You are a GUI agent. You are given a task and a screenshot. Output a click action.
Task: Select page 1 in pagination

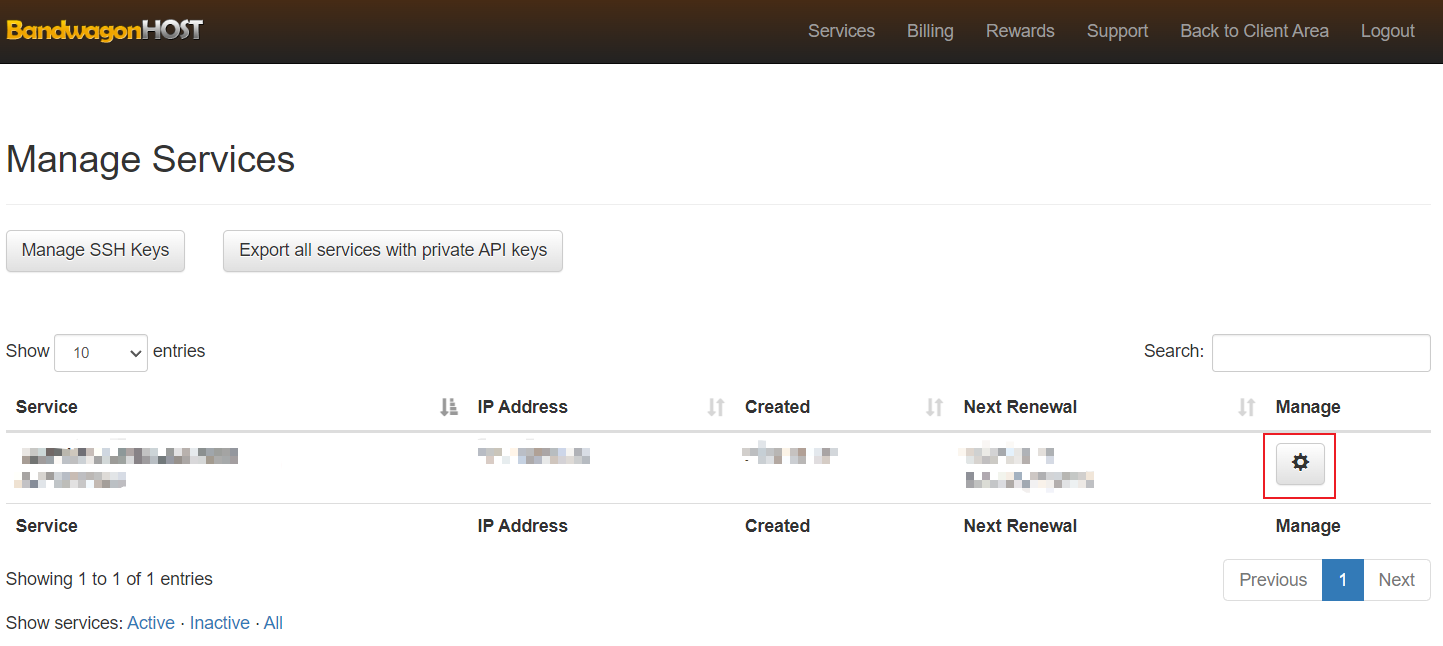1343,580
